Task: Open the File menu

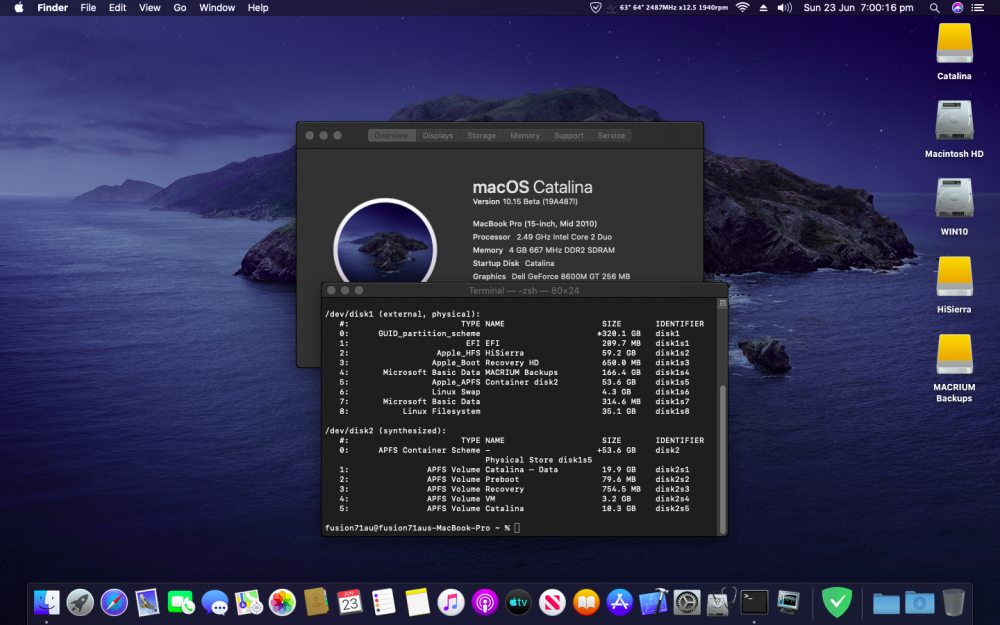Action: (88, 8)
